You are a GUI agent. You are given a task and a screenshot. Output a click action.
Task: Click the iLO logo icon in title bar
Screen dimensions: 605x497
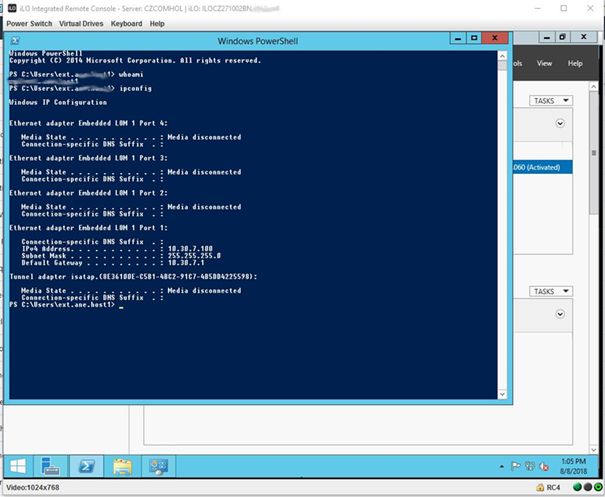(12, 8)
